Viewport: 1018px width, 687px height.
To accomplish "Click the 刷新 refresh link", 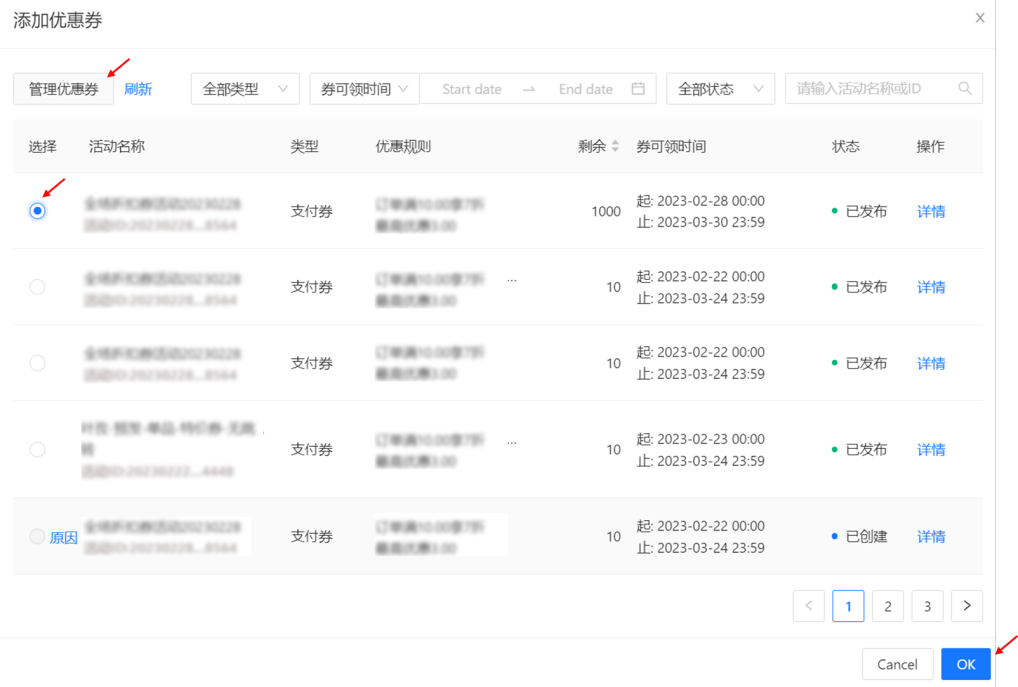I will click(138, 89).
